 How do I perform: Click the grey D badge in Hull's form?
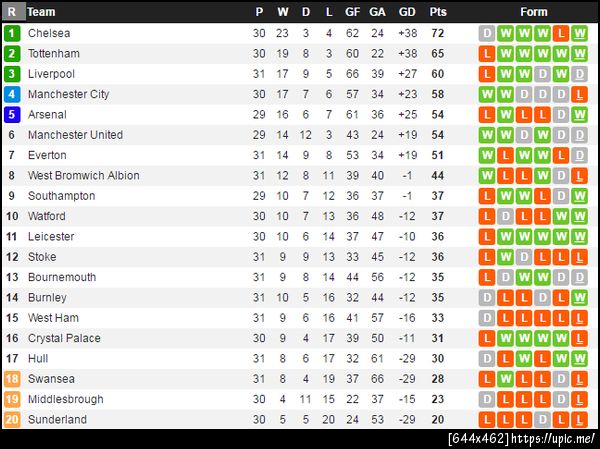[488, 359]
